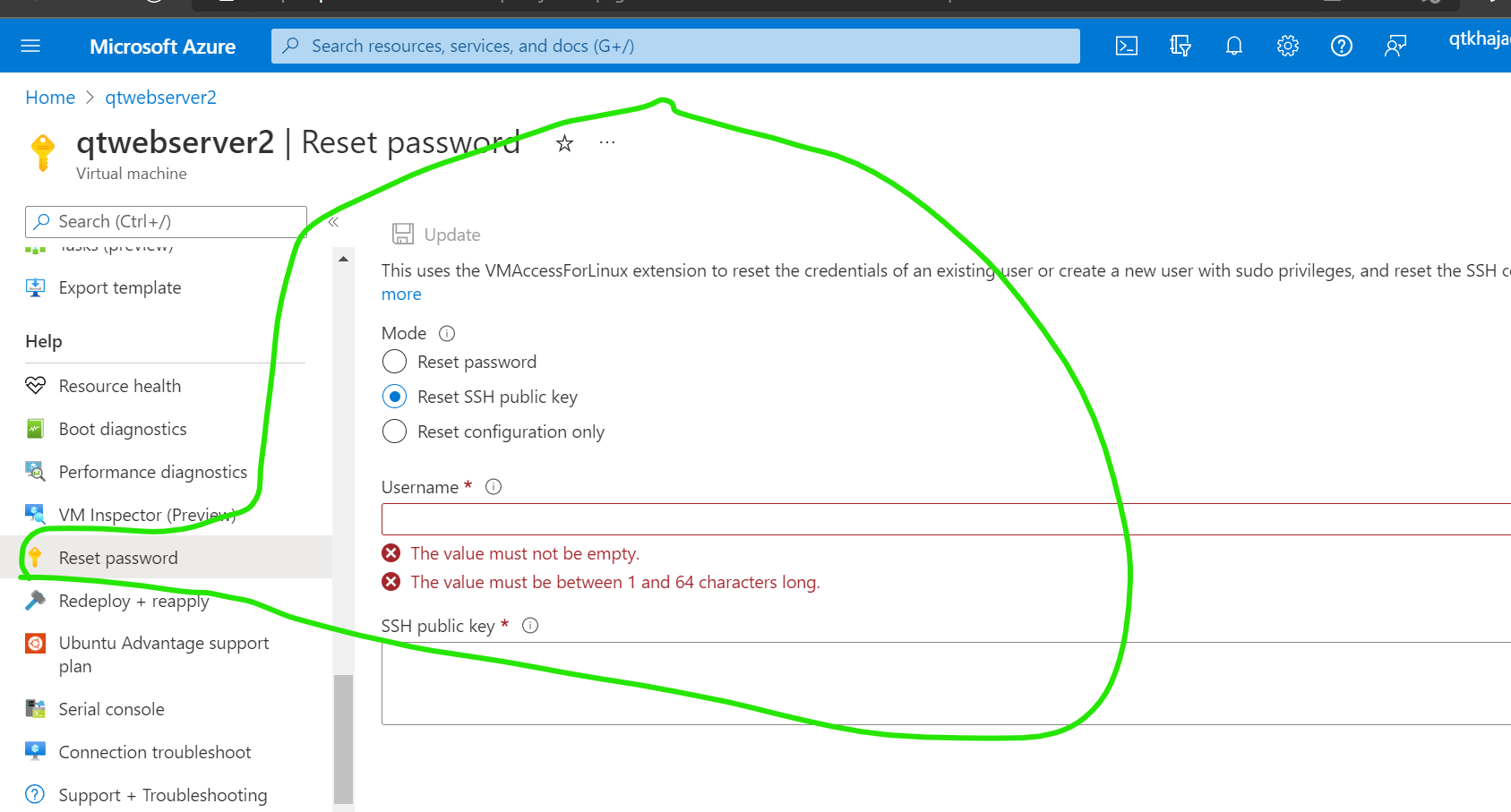Image resolution: width=1511 pixels, height=812 pixels.
Task: Open the notifications bell
Action: click(x=1233, y=46)
